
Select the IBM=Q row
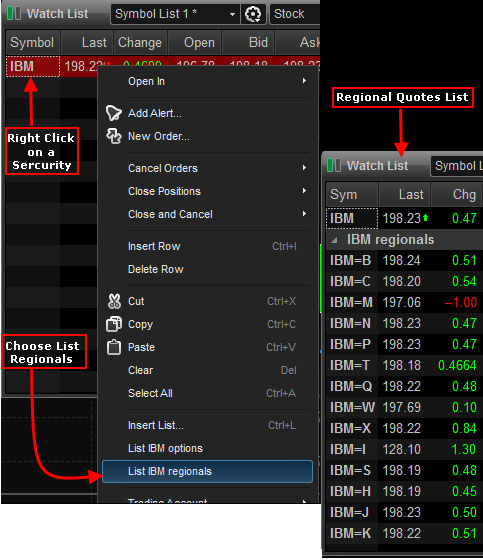coord(404,386)
